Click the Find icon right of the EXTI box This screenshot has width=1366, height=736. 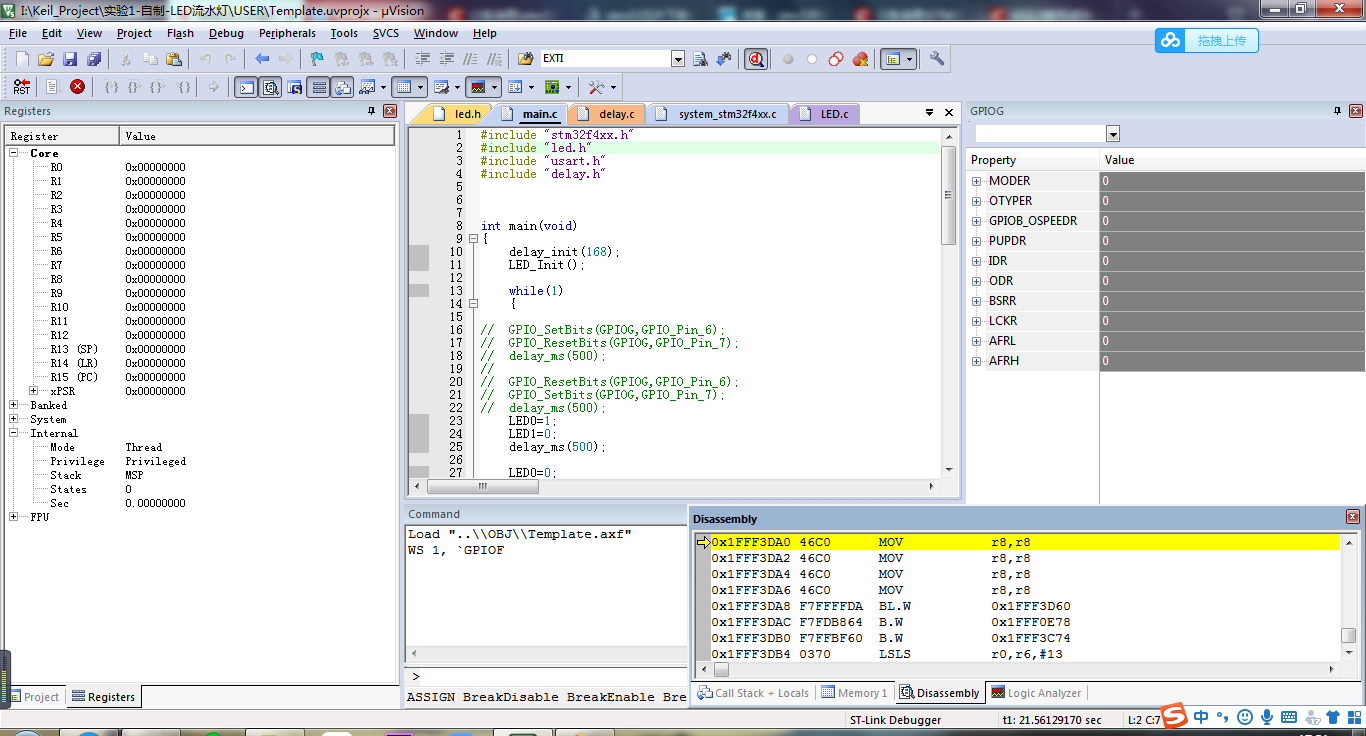click(700, 59)
